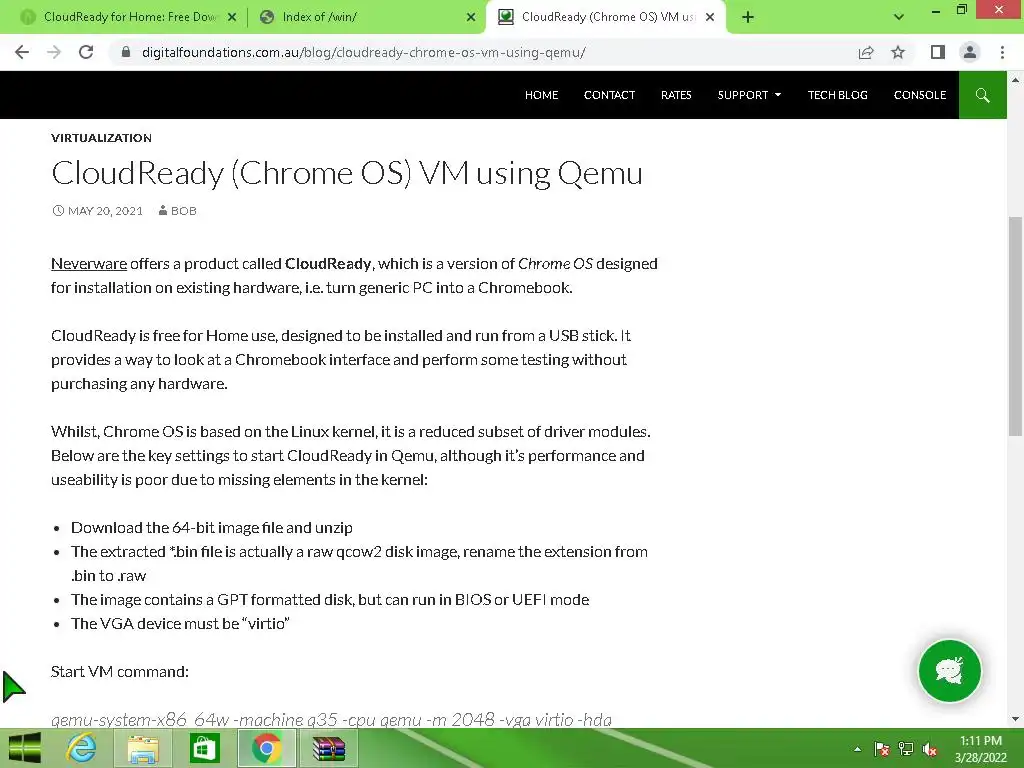The width and height of the screenshot is (1024, 768).
Task: Go back to the previous page
Action: [x=22, y=52]
